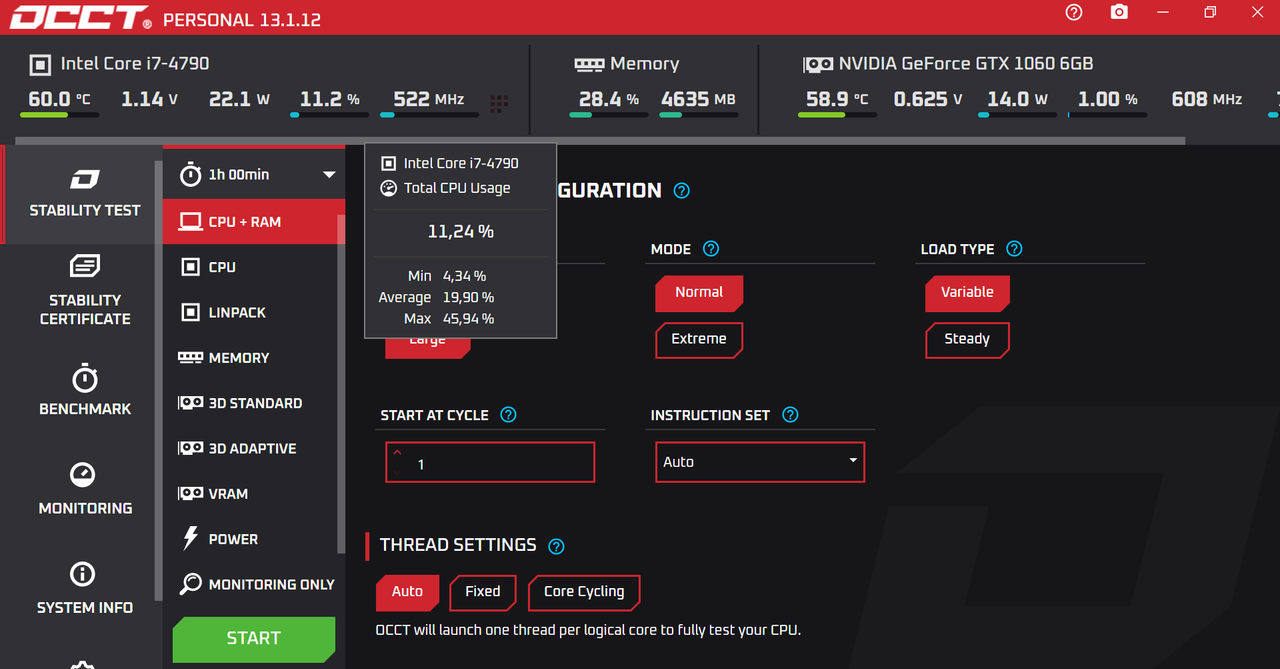Click the memory module icon beside Memory
This screenshot has height=669, width=1280.
589,64
